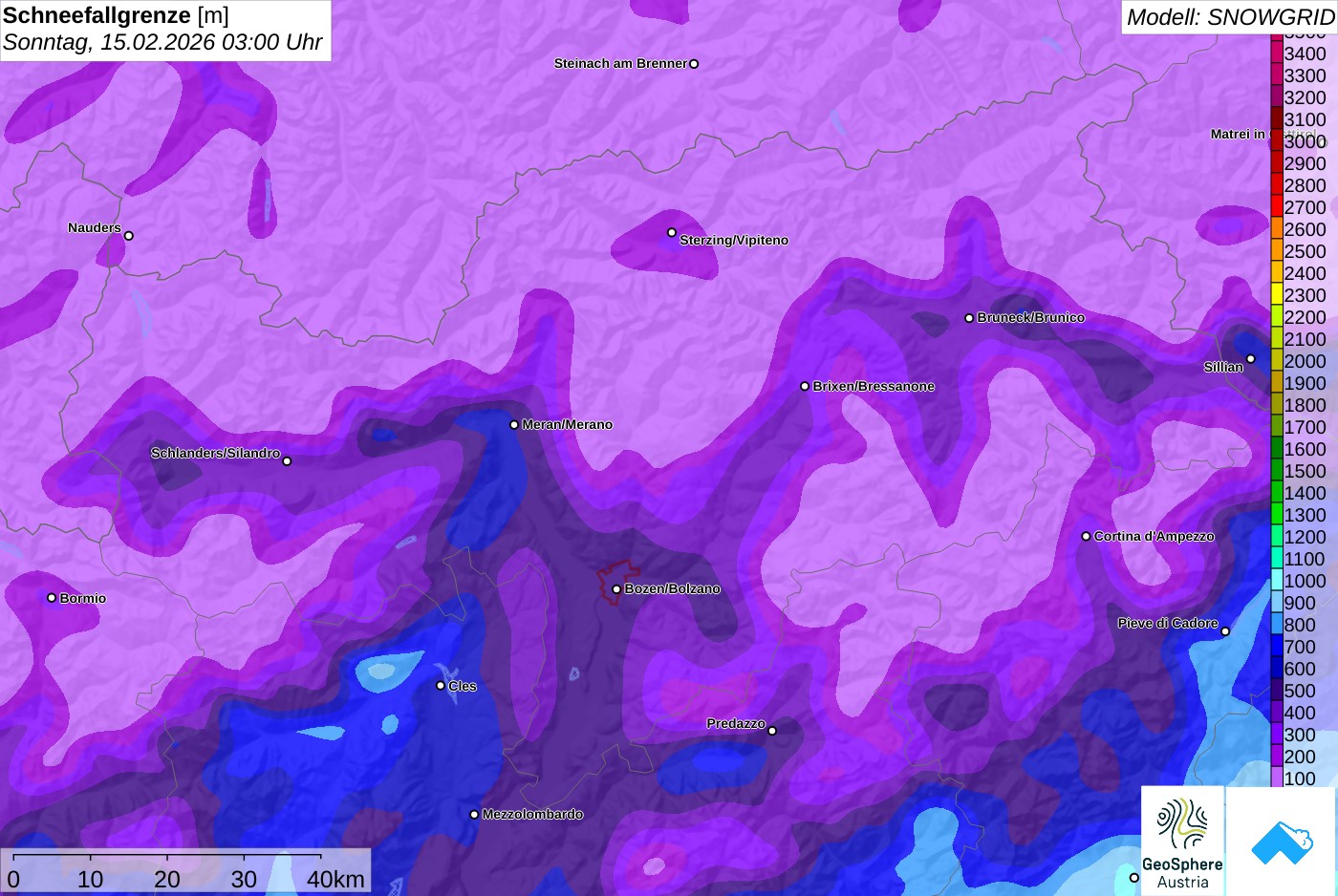Click the Cortina d'Ampezzo text label

click(1155, 537)
